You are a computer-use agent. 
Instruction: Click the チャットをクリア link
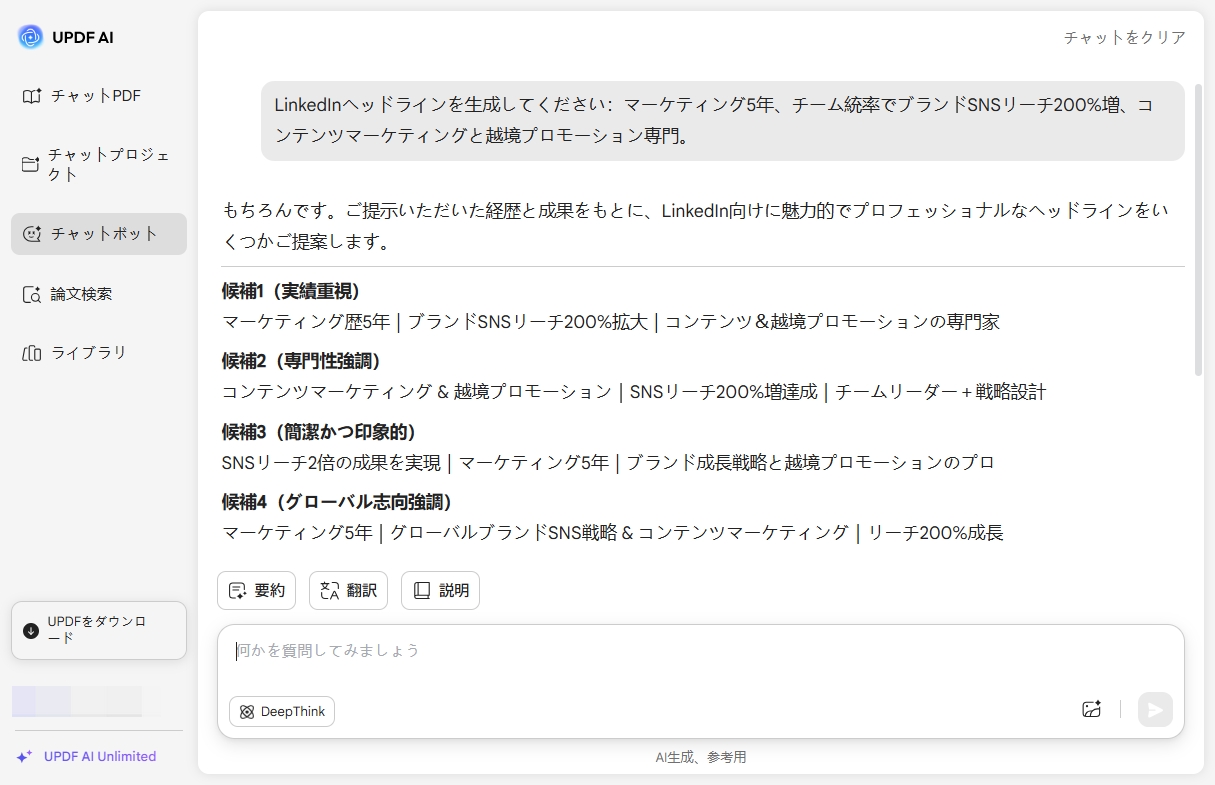pyautogui.click(x=1125, y=38)
